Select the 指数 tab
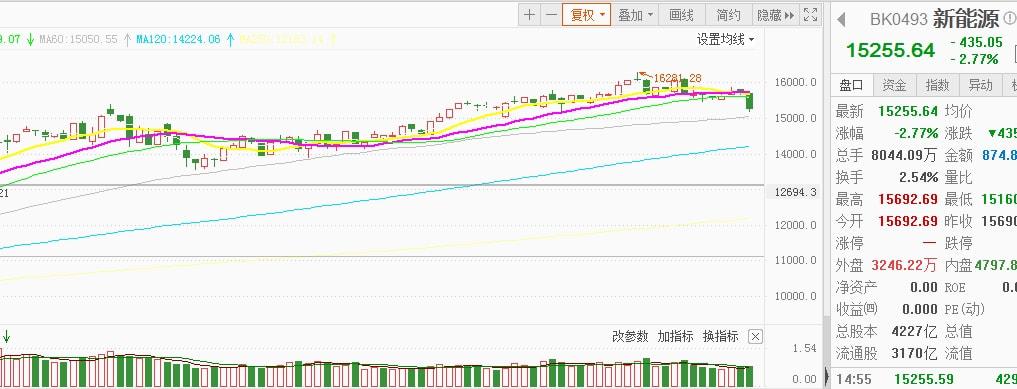The width and height of the screenshot is (1017, 389). [x=937, y=85]
